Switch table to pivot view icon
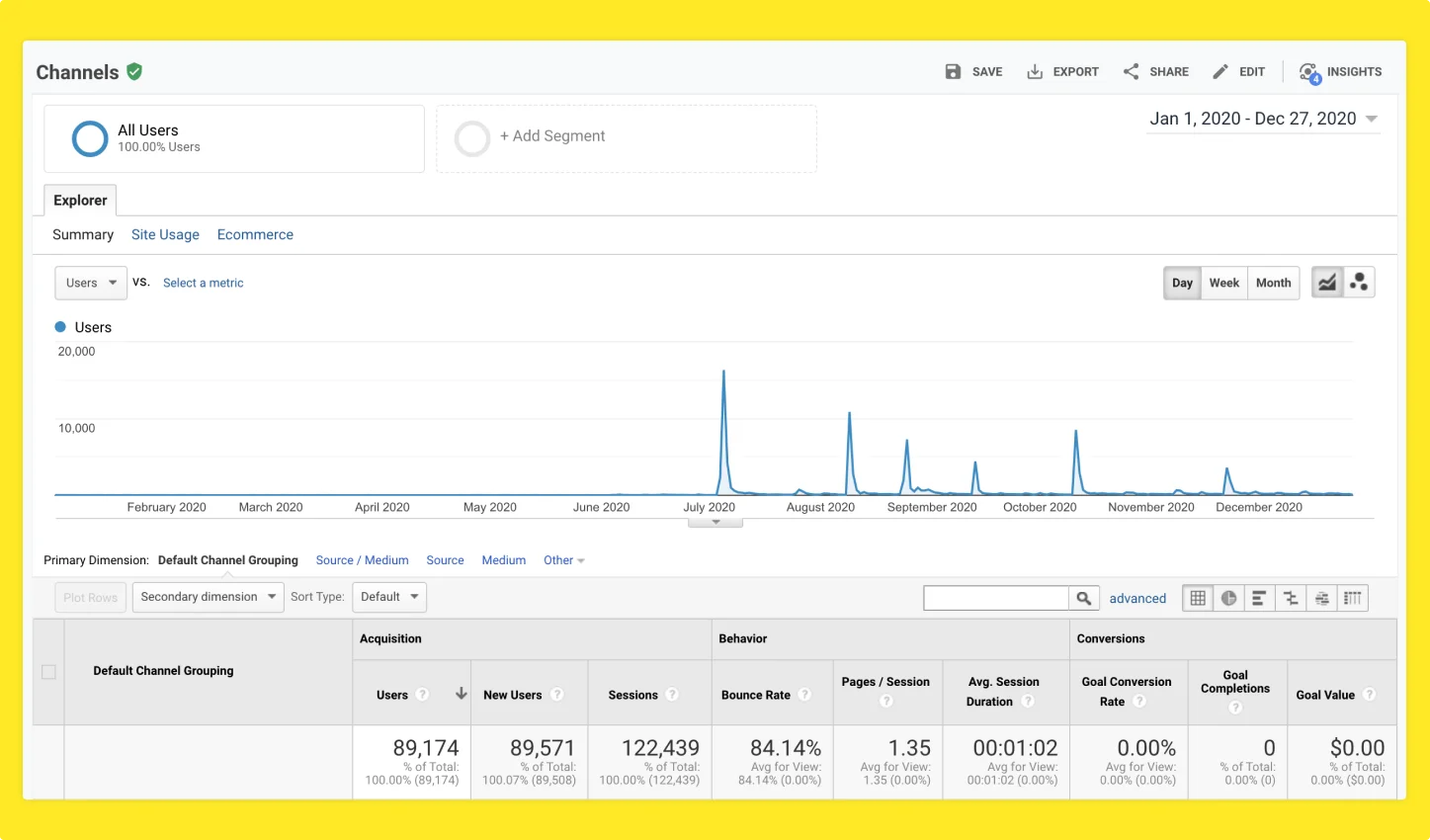 [1353, 598]
